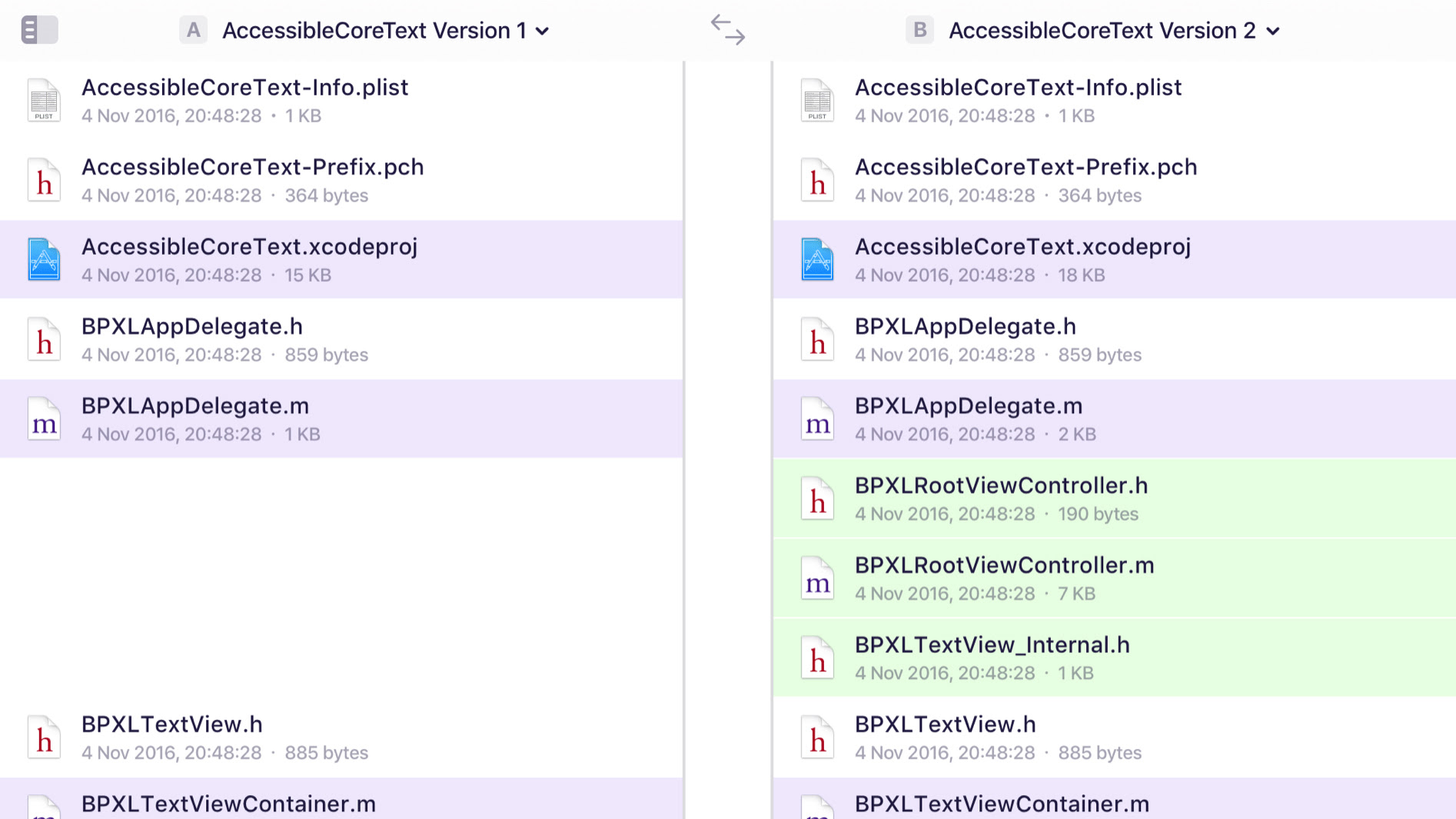1456x819 pixels.
Task: Click the BPXLTextView_Internal.h header icon
Action: point(817,658)
